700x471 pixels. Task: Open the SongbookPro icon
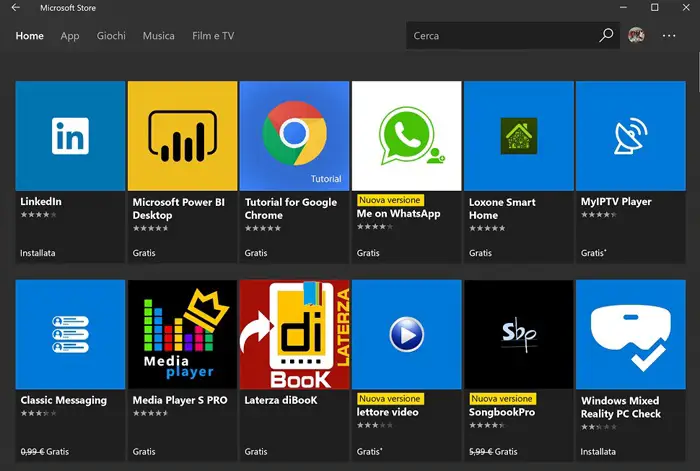pyautogui.click(x=519, y=334)
